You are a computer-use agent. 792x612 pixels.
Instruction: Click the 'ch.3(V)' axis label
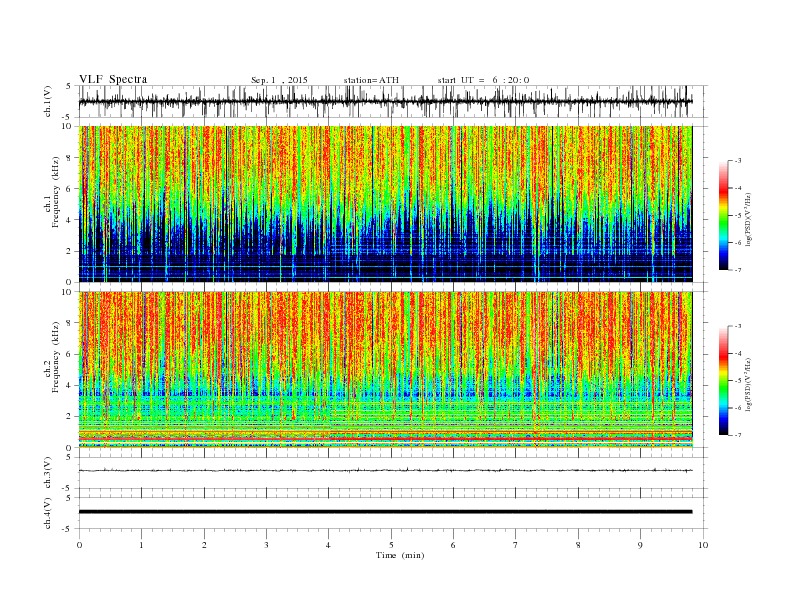click(x=48, y=472)
